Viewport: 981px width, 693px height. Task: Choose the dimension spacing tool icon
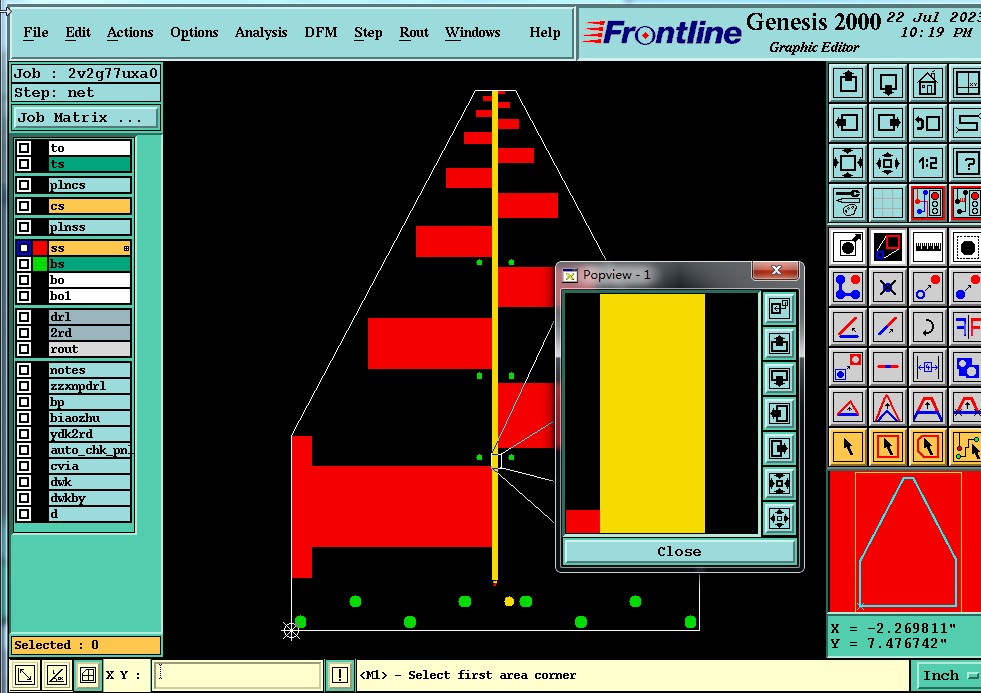click(927, 367)
